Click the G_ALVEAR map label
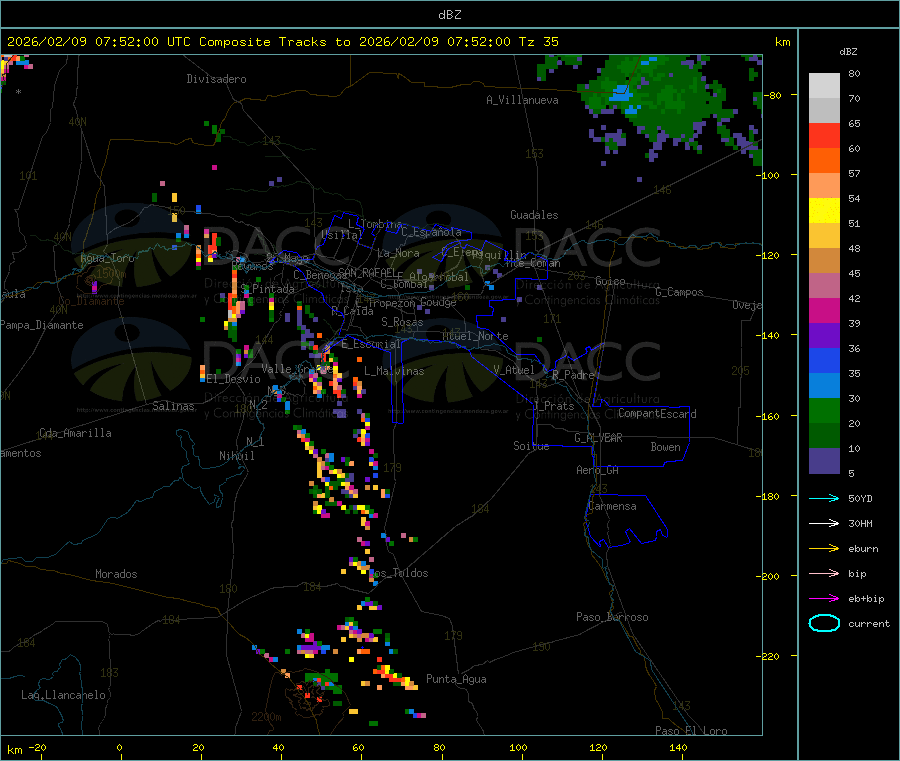This screenshot has width=900, height=761. coord(598,438)
